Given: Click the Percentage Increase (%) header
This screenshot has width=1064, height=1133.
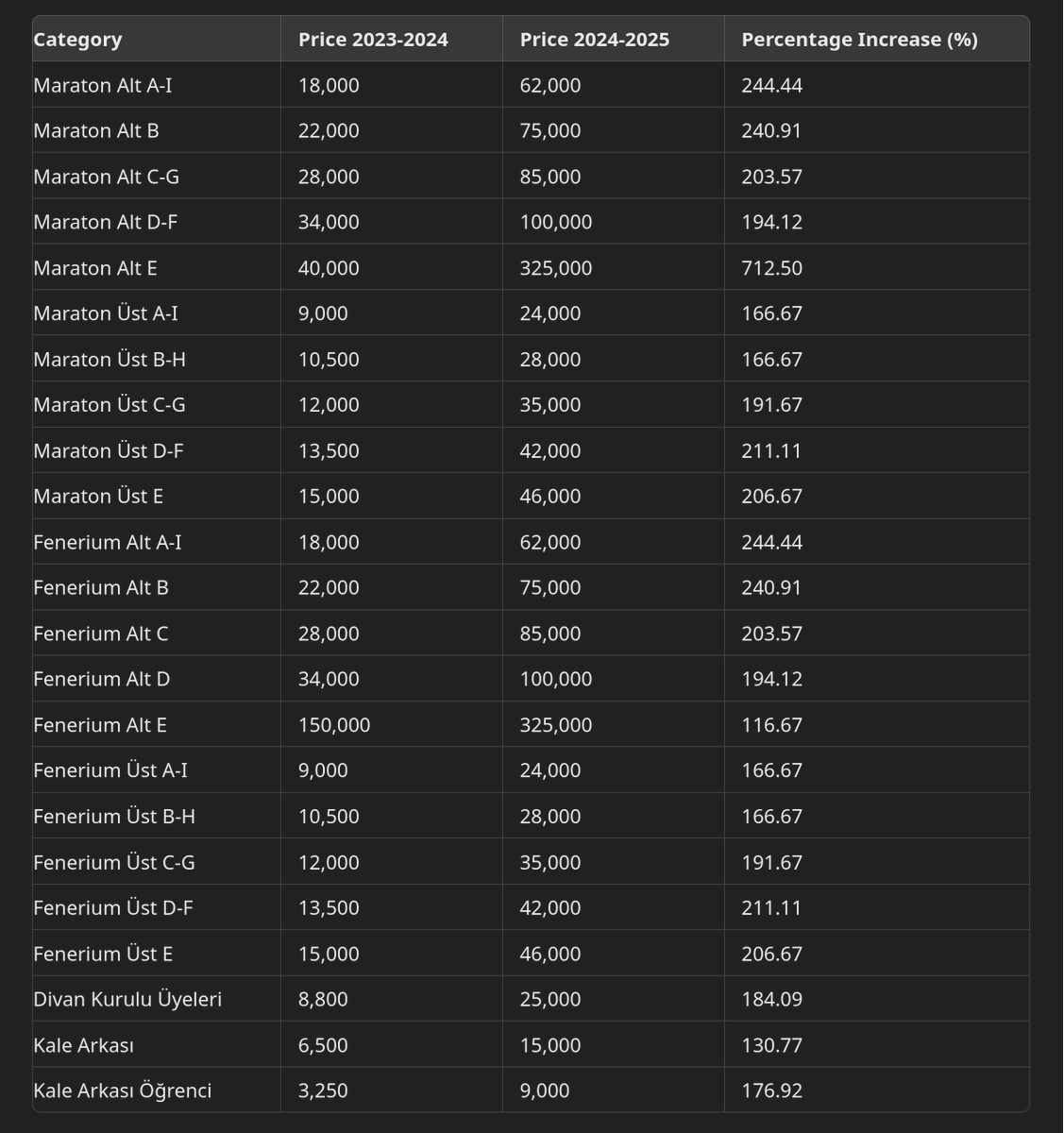Looking at the screenshot, I should (x=859, y=40).
